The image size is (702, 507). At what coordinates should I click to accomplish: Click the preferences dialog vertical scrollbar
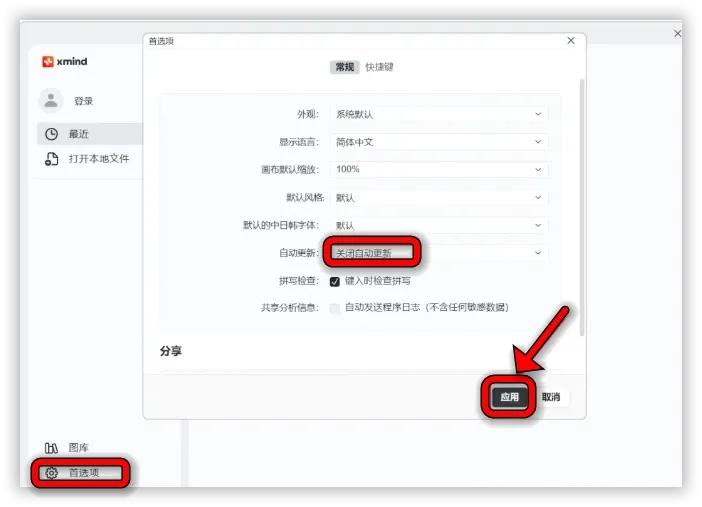tap(581, 200)
